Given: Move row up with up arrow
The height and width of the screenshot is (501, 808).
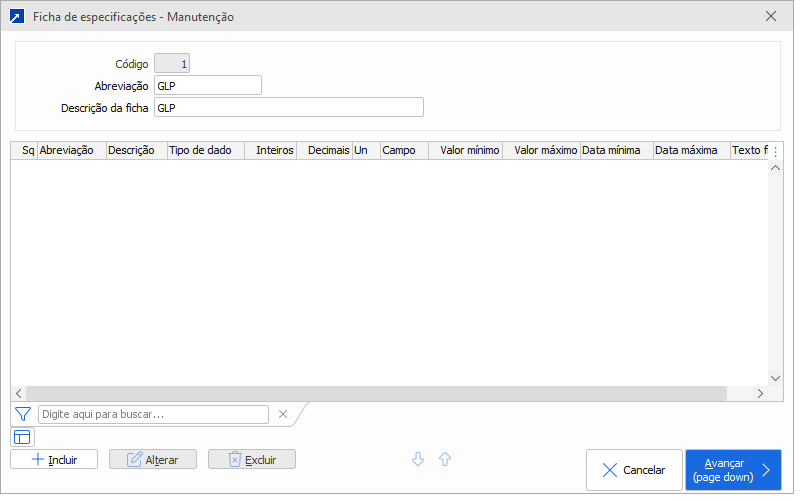Looking at the screenshot, I should pyautogui.click(x=445, y=459).
